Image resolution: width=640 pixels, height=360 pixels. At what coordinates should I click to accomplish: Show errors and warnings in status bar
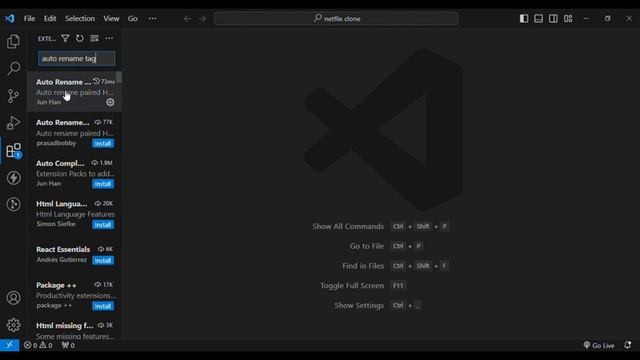click(x=38, y=345)
